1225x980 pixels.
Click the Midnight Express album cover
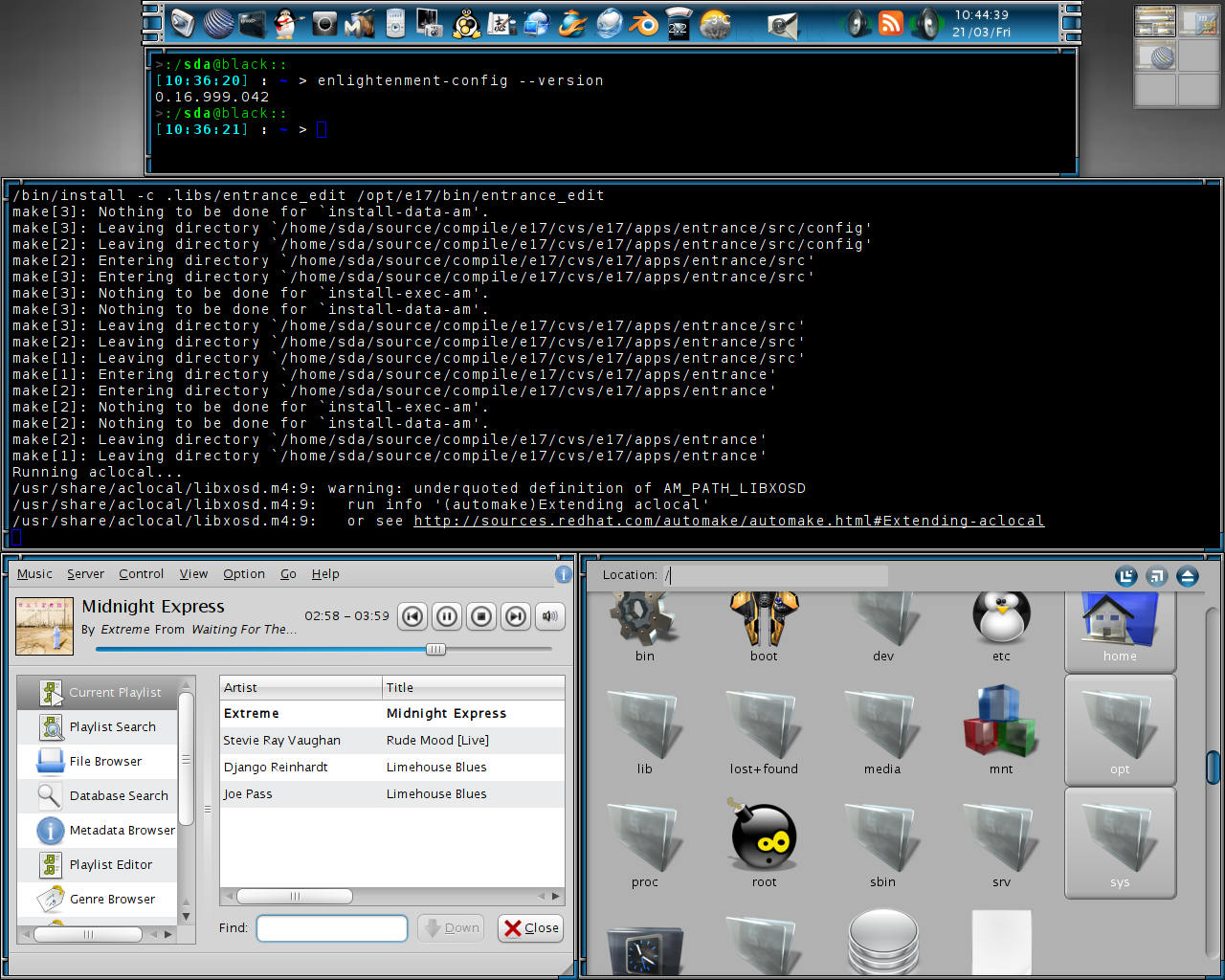pyautogui.click(x=45, y=626)
